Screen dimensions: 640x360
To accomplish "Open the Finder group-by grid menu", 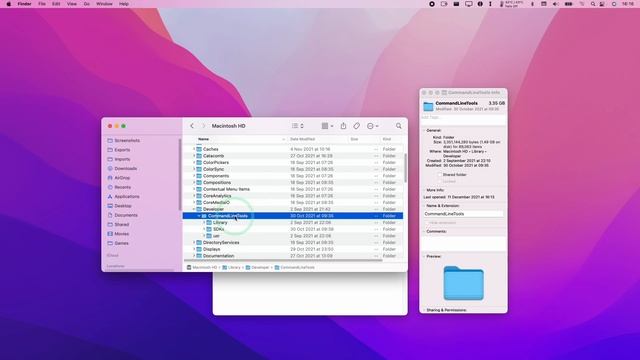I will 327,126.
